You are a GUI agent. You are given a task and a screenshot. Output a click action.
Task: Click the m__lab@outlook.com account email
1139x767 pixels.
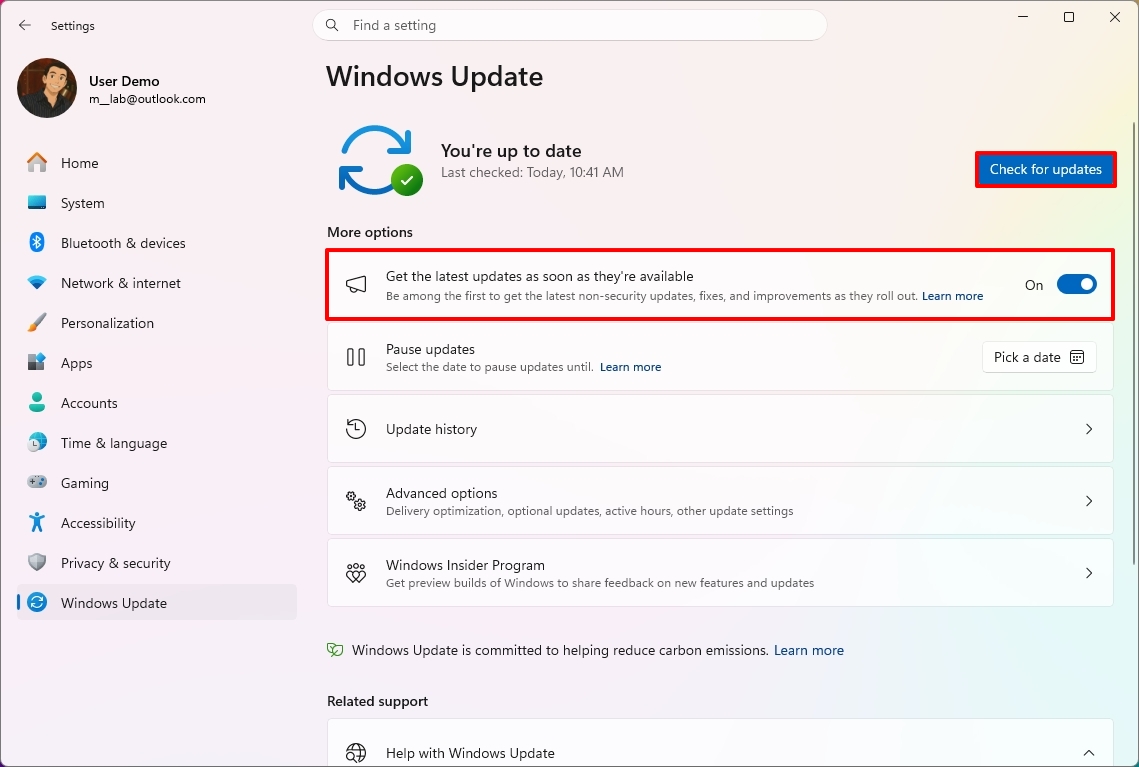pyautogui.click(x=147, y=99)
